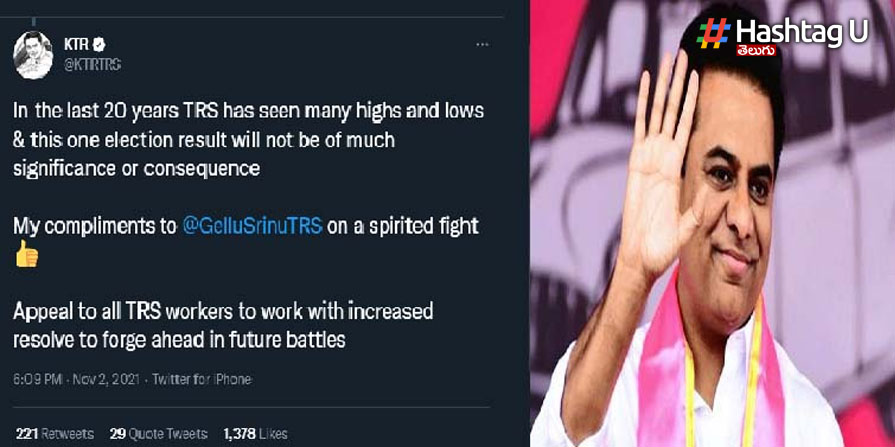Open the @KTRTRS handle link
895x447 pixels.
pyautogui.click(x=92, y=65)
